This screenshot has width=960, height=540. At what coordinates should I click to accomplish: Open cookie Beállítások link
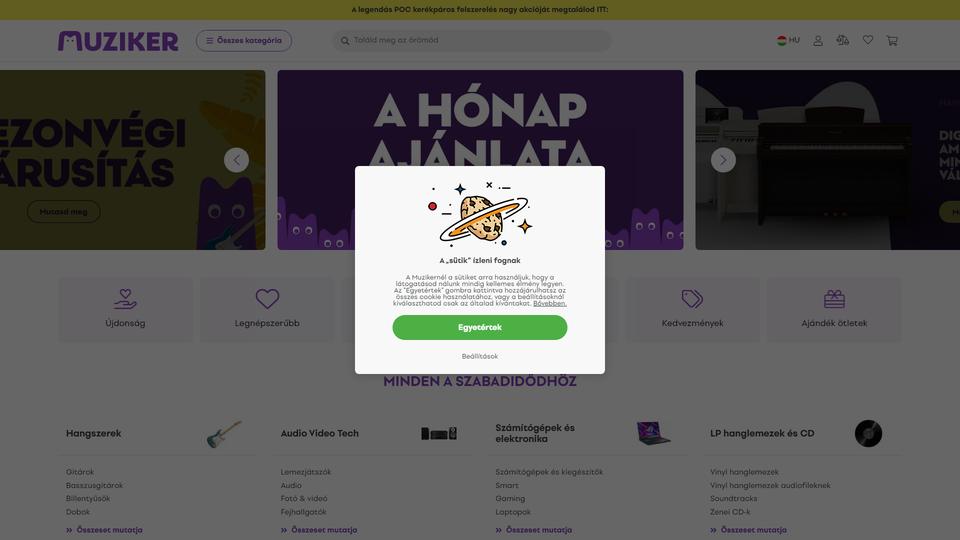point(480,356)
